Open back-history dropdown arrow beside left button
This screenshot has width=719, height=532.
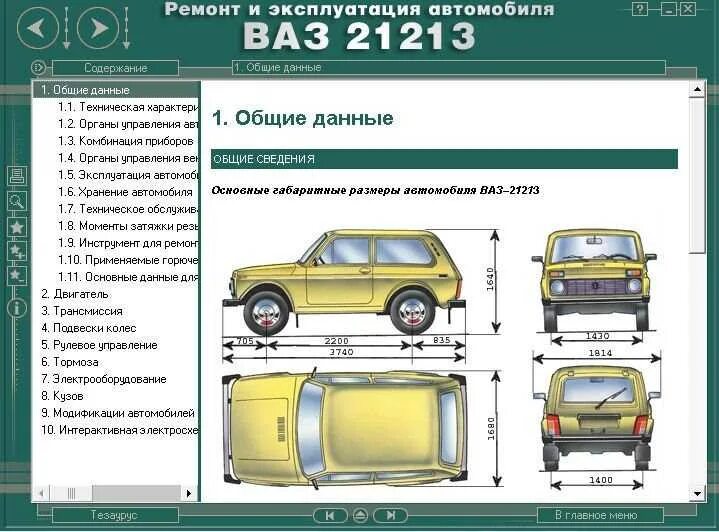pyautogui.click(x=66, y=28)
